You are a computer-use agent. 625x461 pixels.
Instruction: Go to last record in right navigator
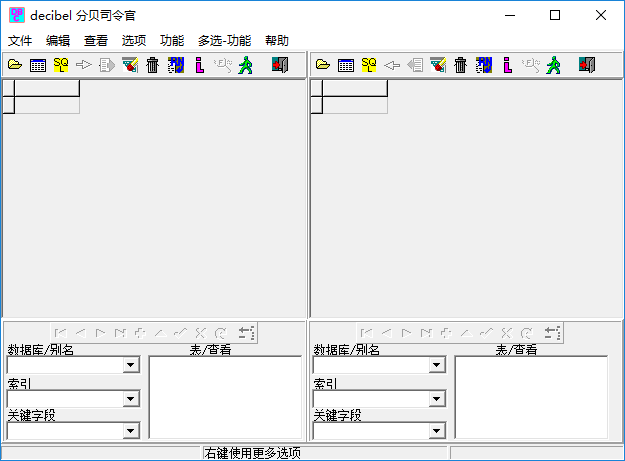[426, 333]
